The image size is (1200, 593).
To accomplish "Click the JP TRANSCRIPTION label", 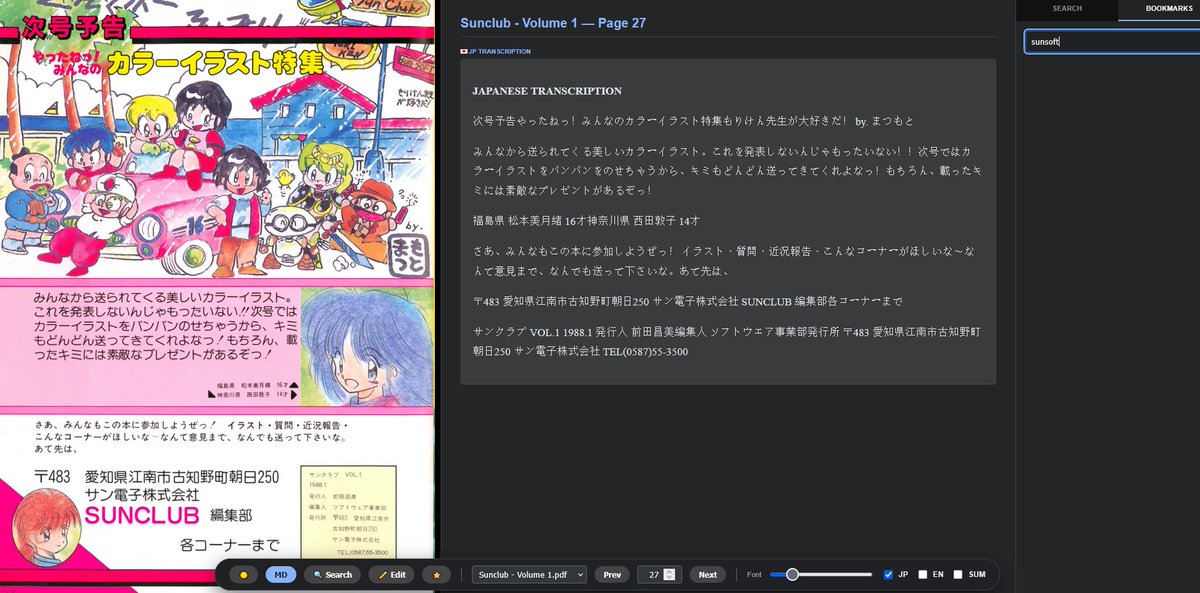I will (495, 51).
